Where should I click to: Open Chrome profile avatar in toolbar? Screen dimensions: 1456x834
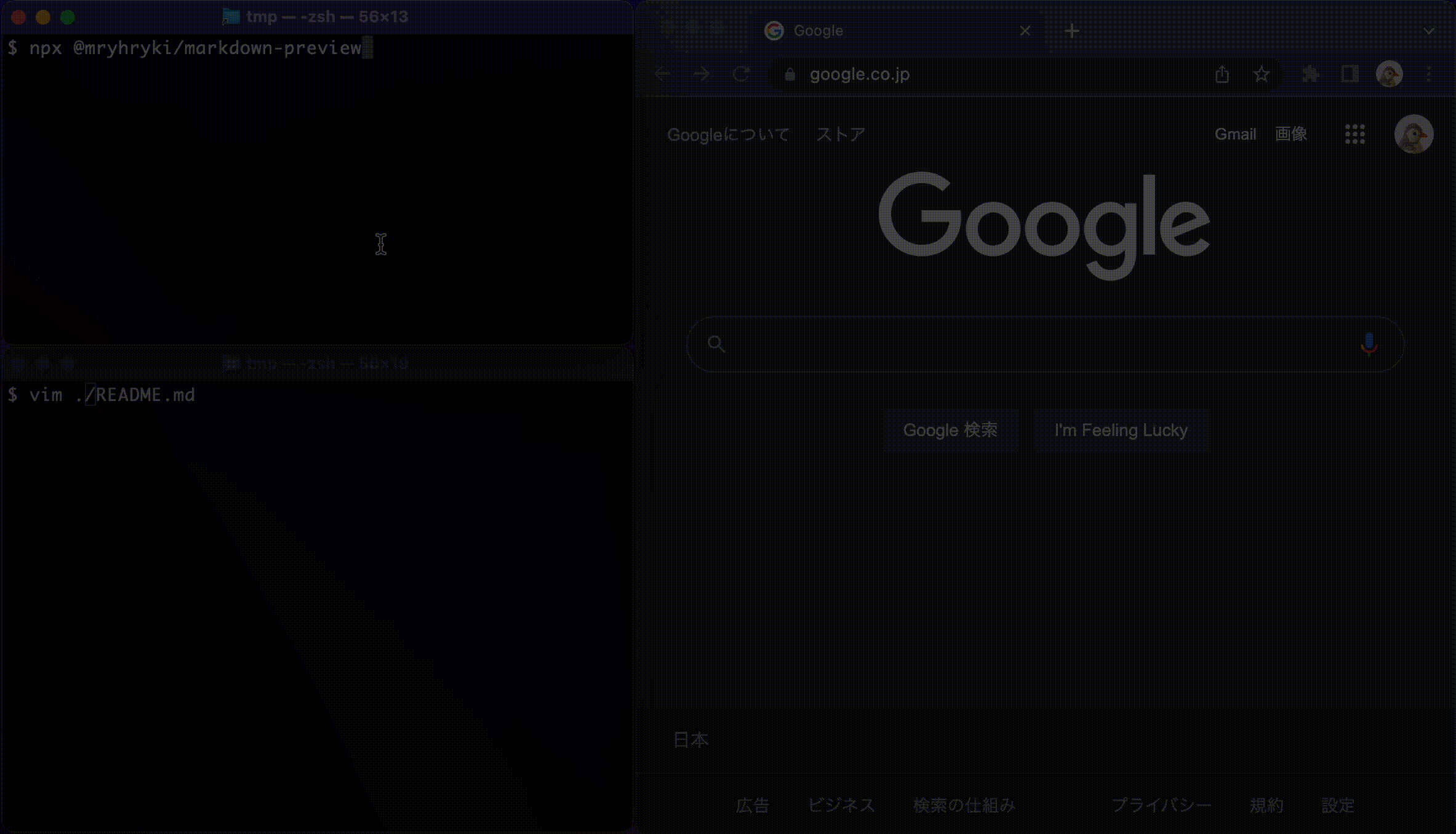coord(1390,74)
